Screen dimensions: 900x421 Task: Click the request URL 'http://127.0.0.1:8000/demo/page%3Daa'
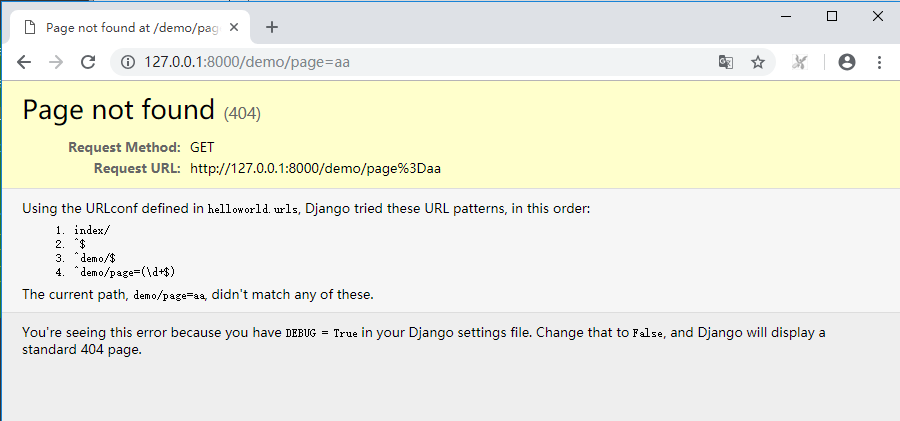[315, 168]
